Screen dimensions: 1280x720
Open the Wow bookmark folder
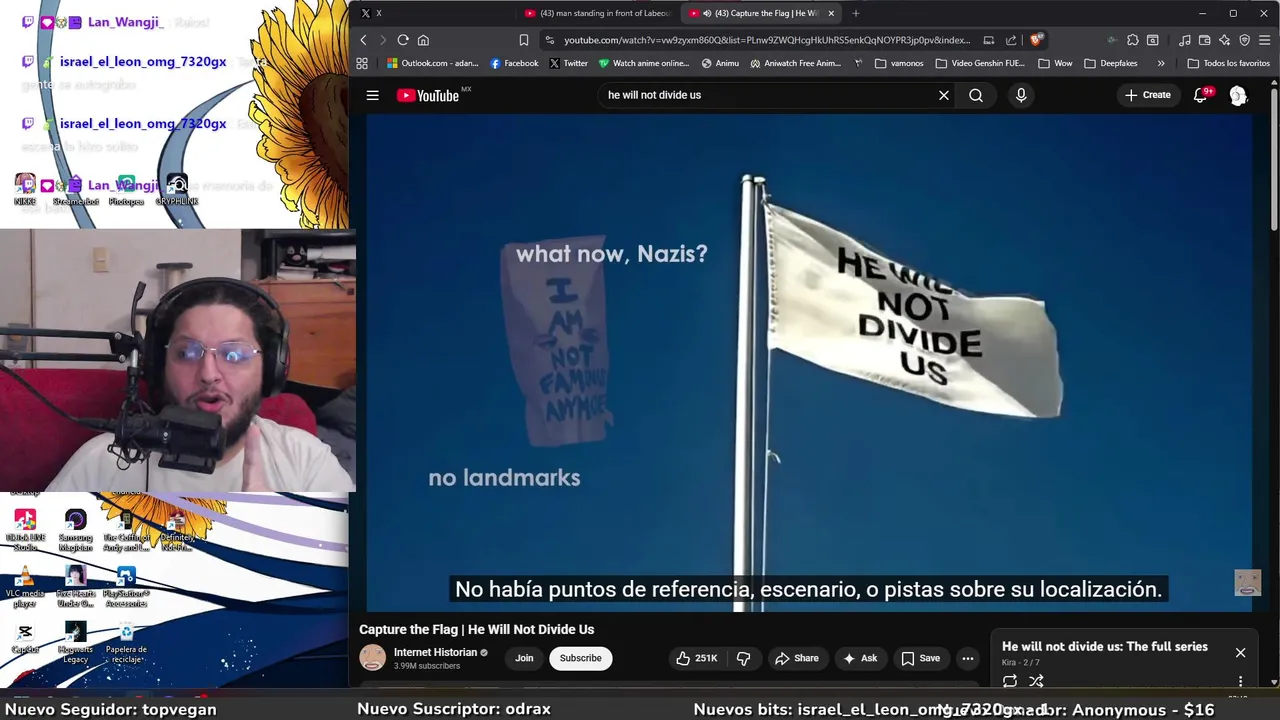[1055, 63]
